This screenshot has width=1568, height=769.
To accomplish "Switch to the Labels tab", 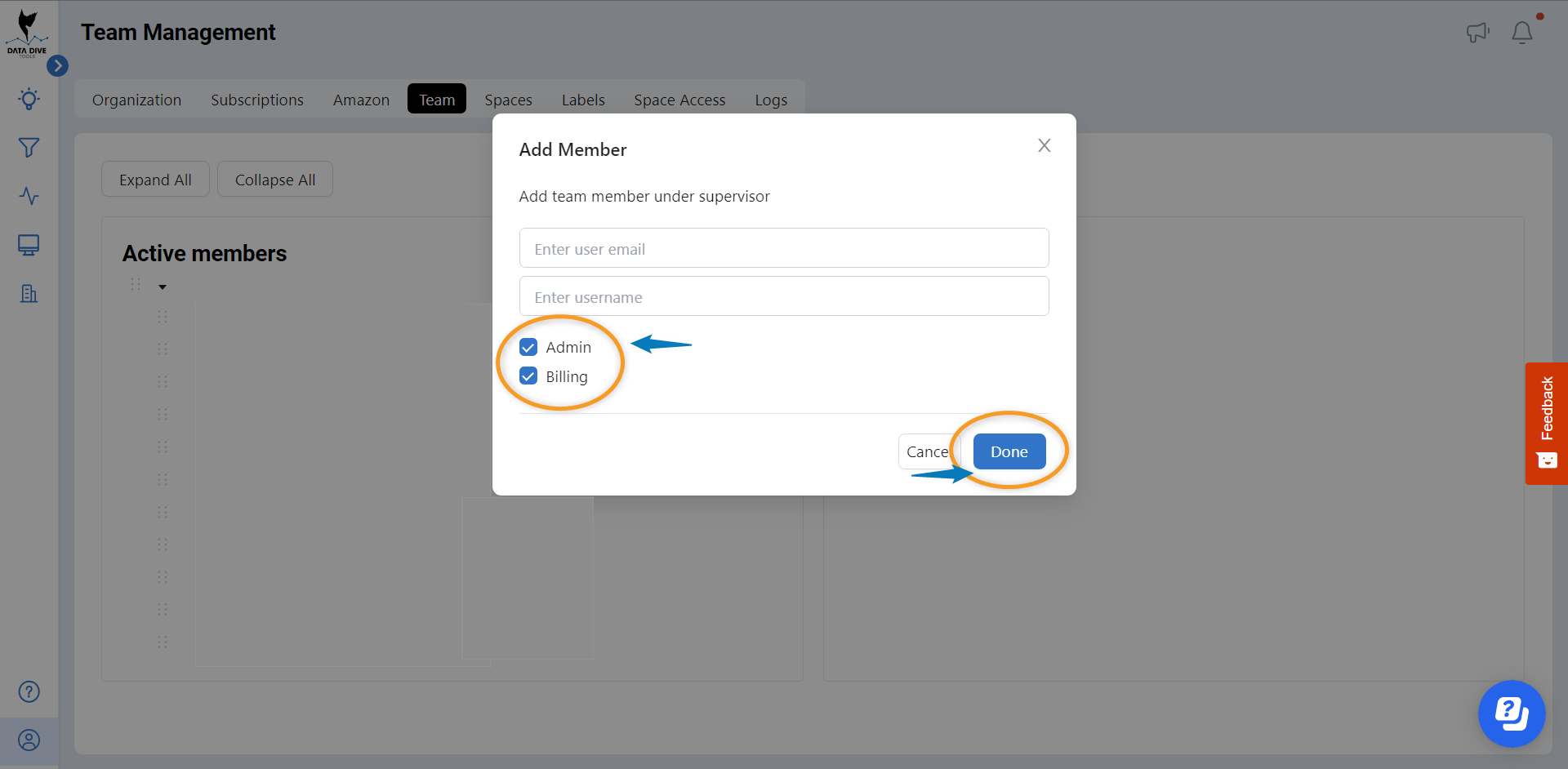I will 583,100.
